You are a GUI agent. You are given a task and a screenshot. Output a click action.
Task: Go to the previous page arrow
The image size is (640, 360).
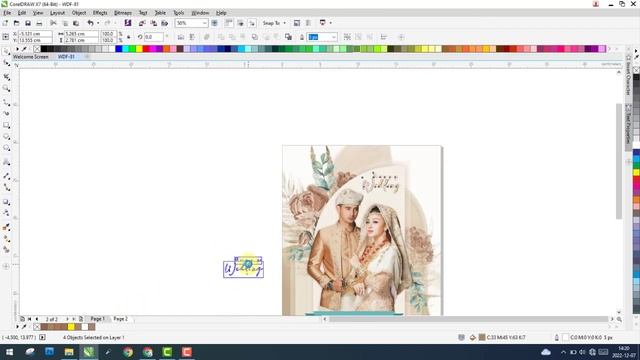tap(37, 319)
